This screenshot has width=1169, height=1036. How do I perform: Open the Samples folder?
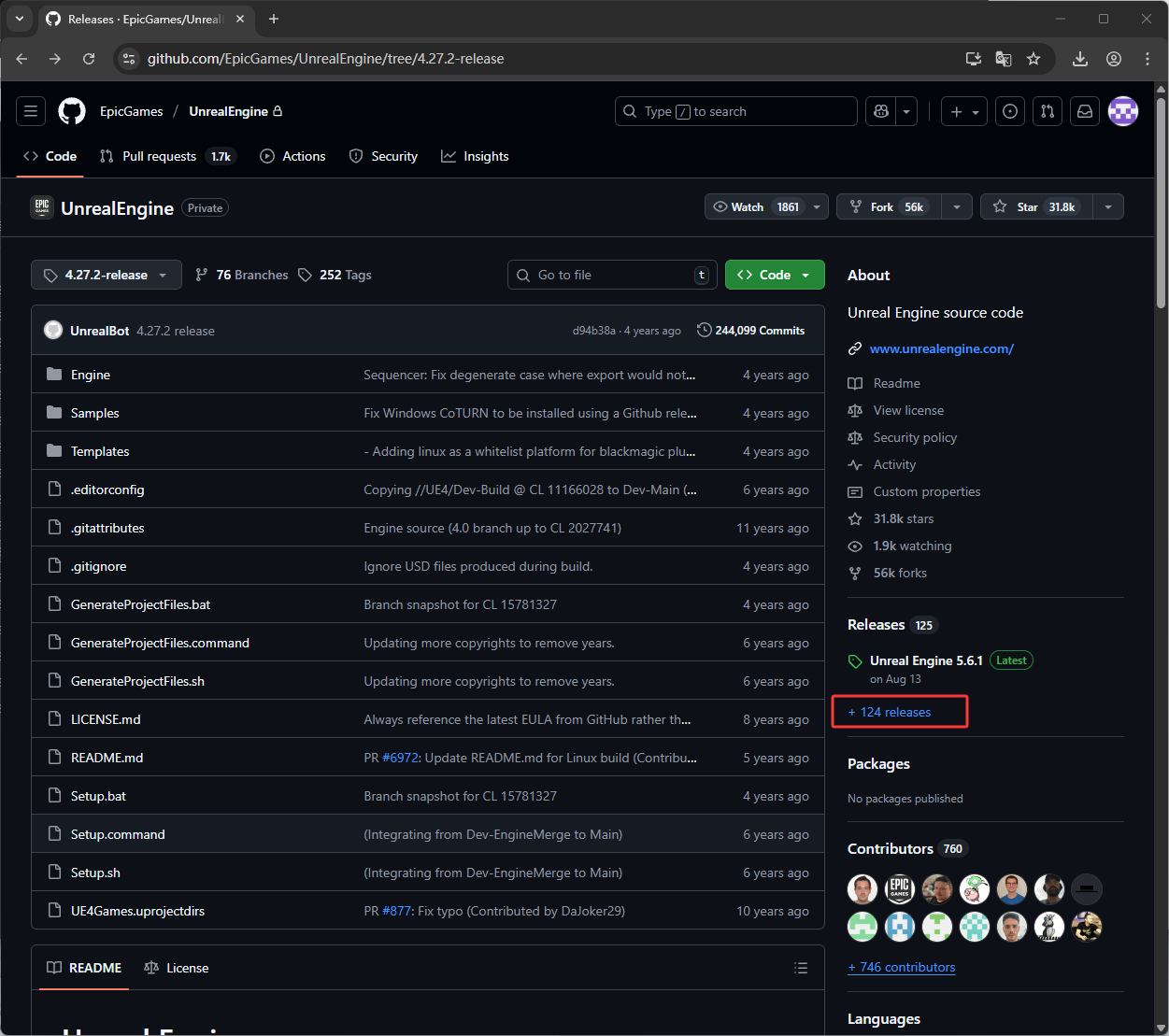coord(95,413)
